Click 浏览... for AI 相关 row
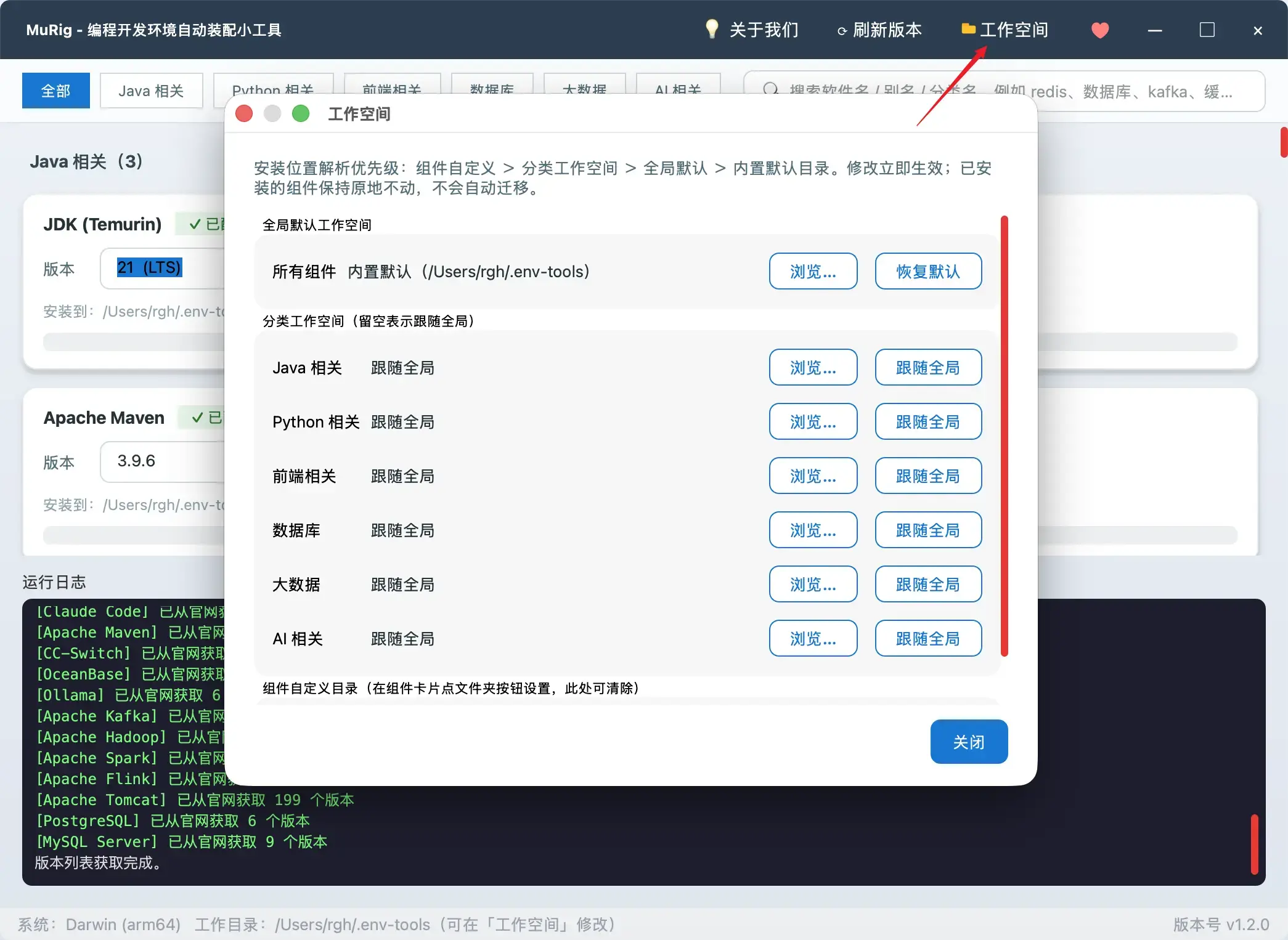The width and height of the screenshot is (1288, 940). pos(813,638)
